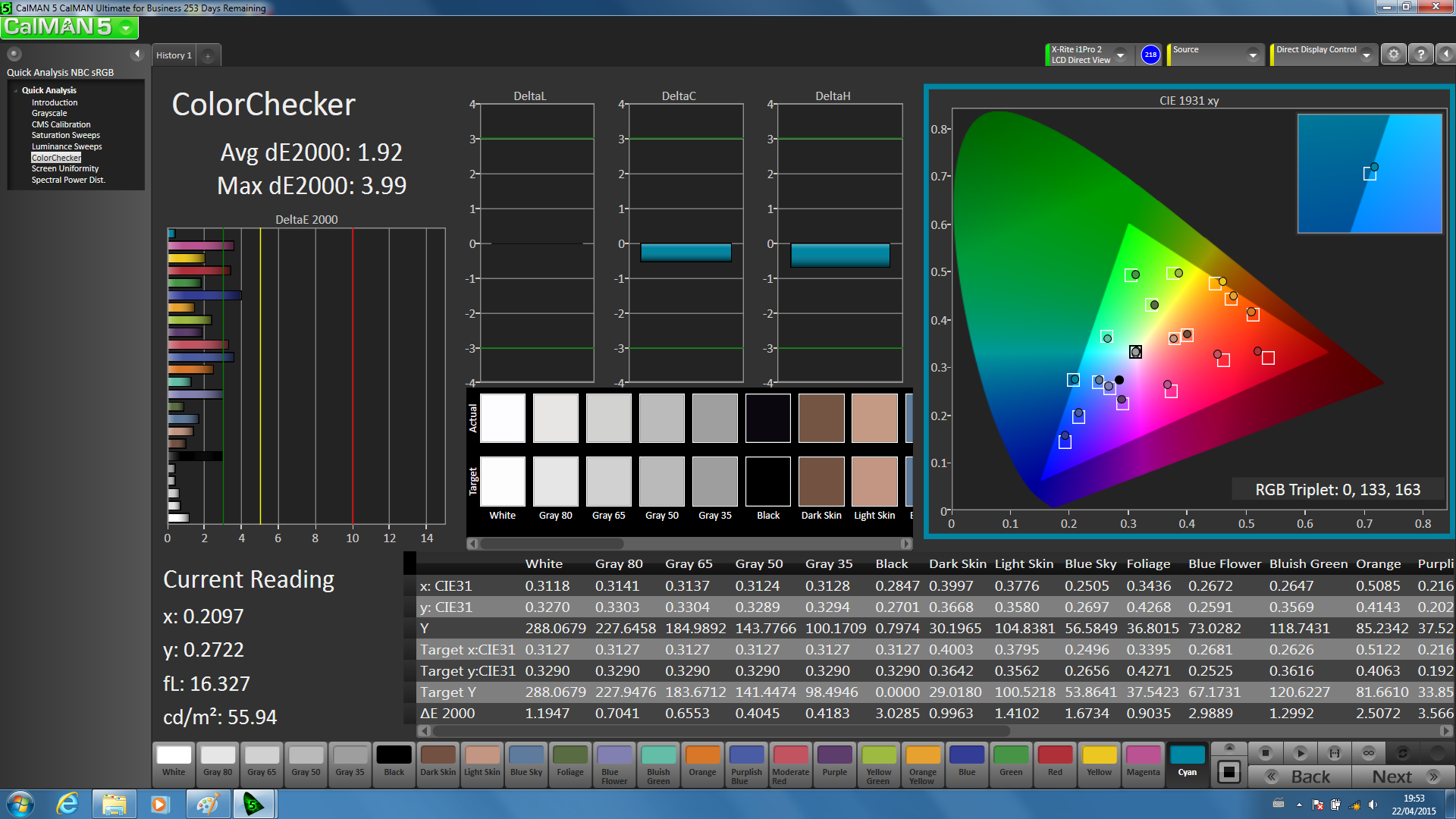Toggle the right side panel arrow
This screenshot has height=819, width=1456.
[x=1446, y=55]
